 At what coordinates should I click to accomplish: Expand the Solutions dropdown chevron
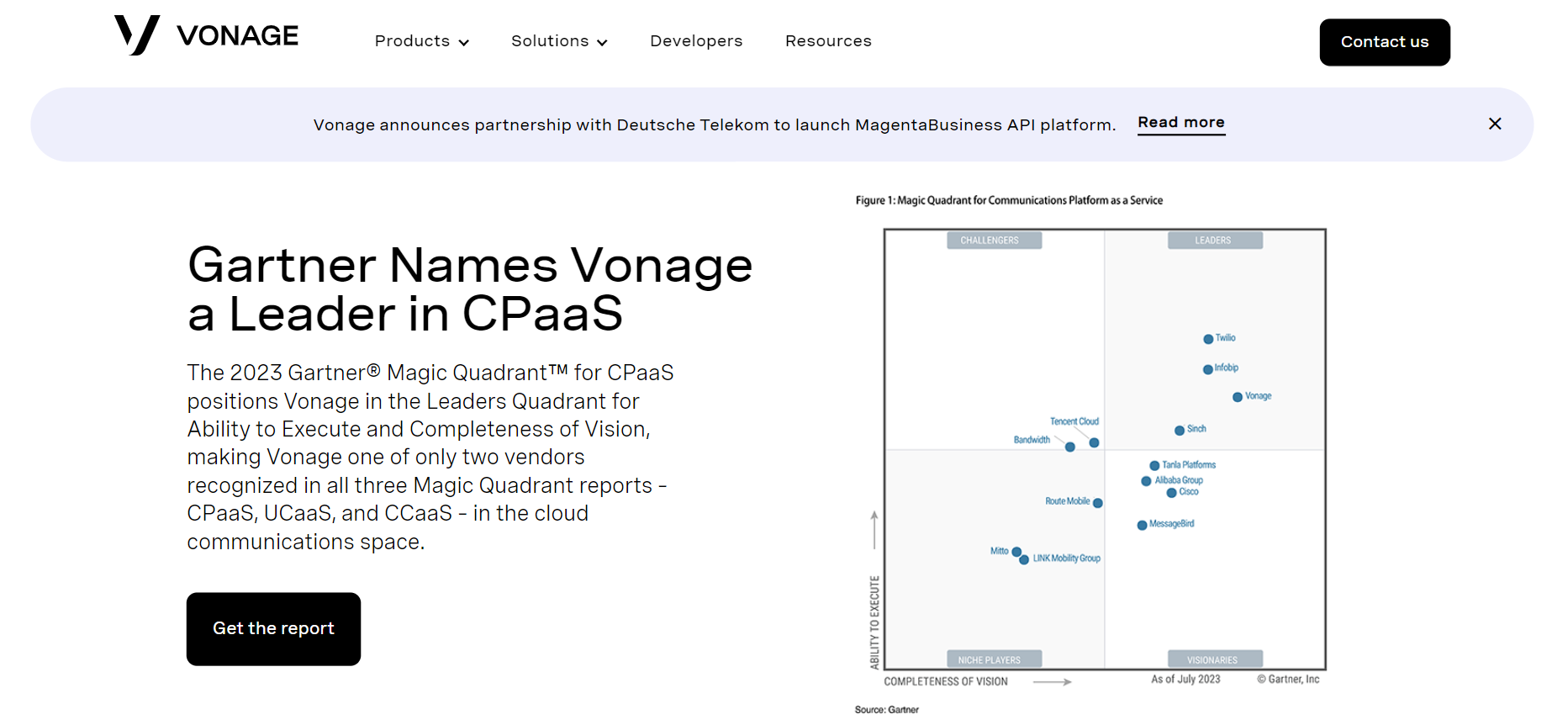click(x=602, y=43)
